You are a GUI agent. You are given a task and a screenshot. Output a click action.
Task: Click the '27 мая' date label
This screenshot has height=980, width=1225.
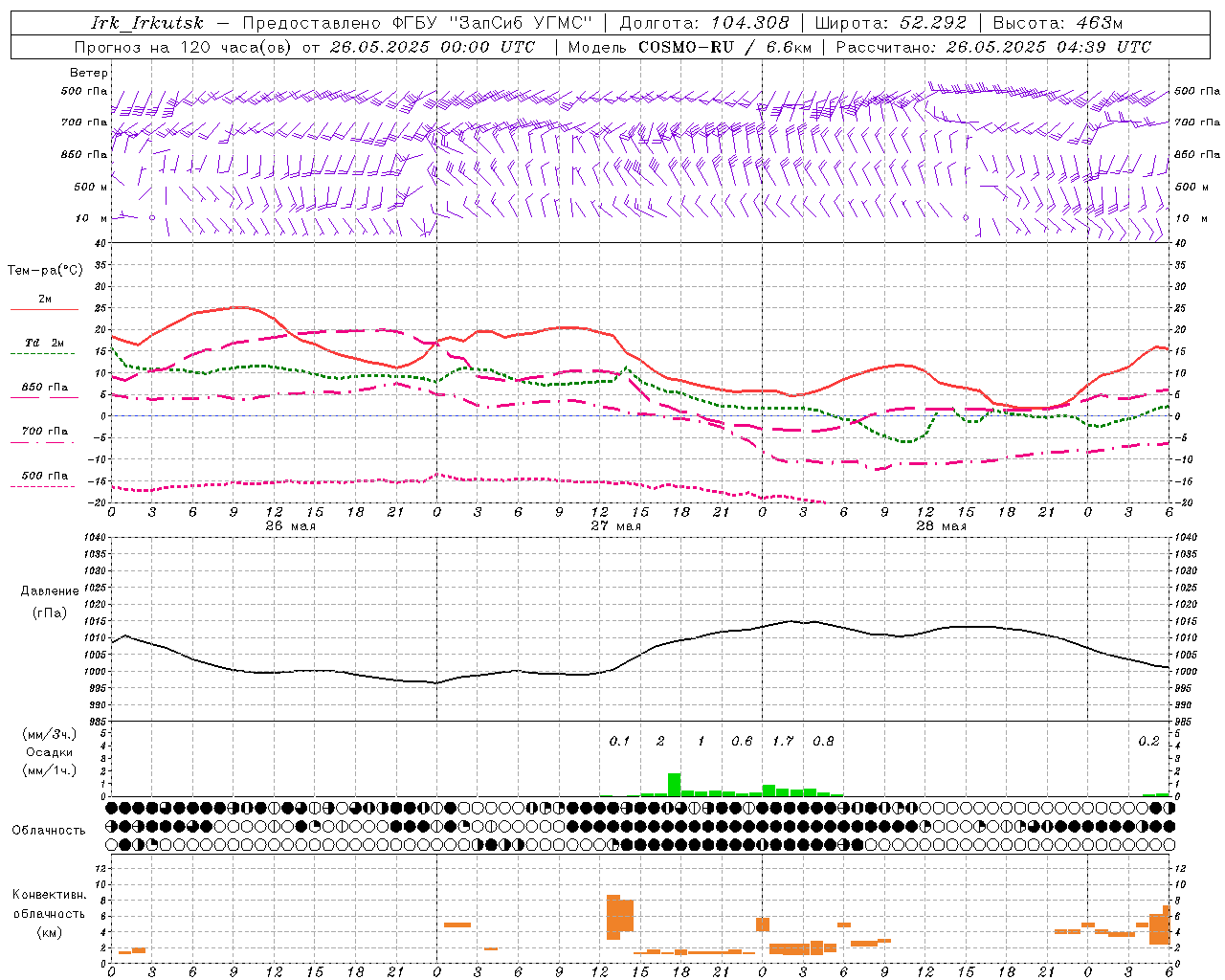click(x=615, y=525)
